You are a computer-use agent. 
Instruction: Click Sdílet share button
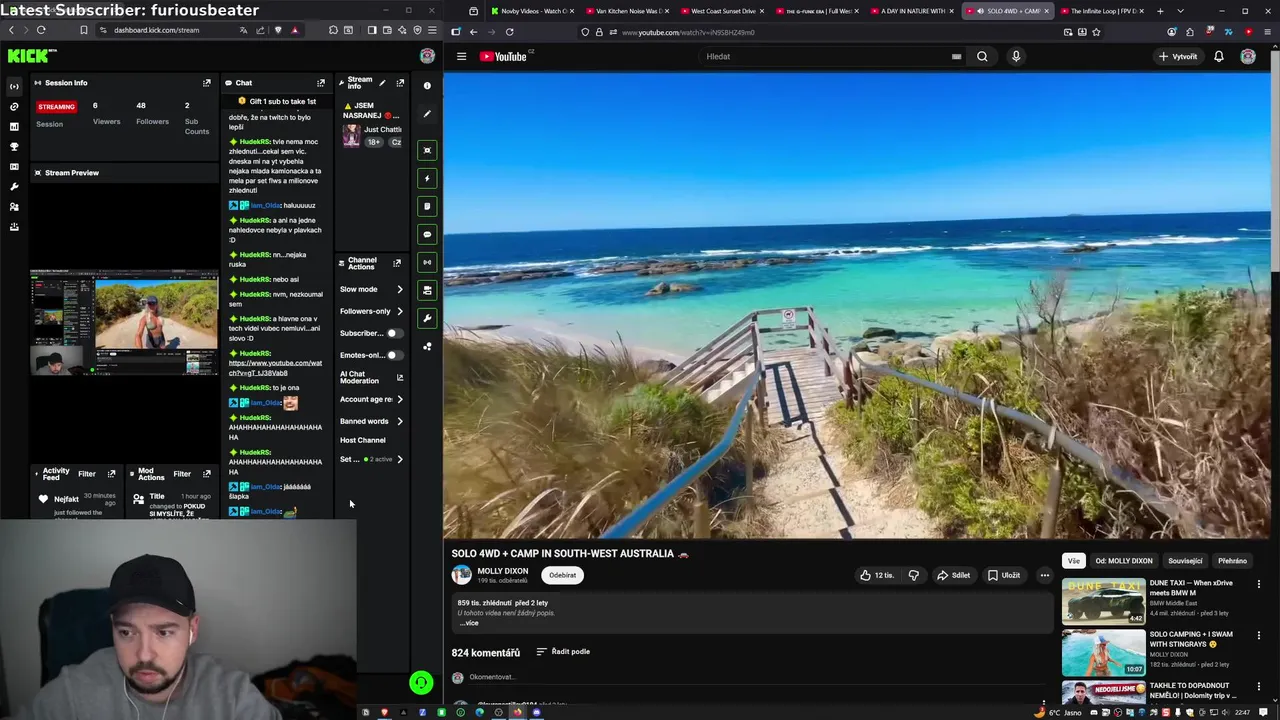(x=953, y=575)
